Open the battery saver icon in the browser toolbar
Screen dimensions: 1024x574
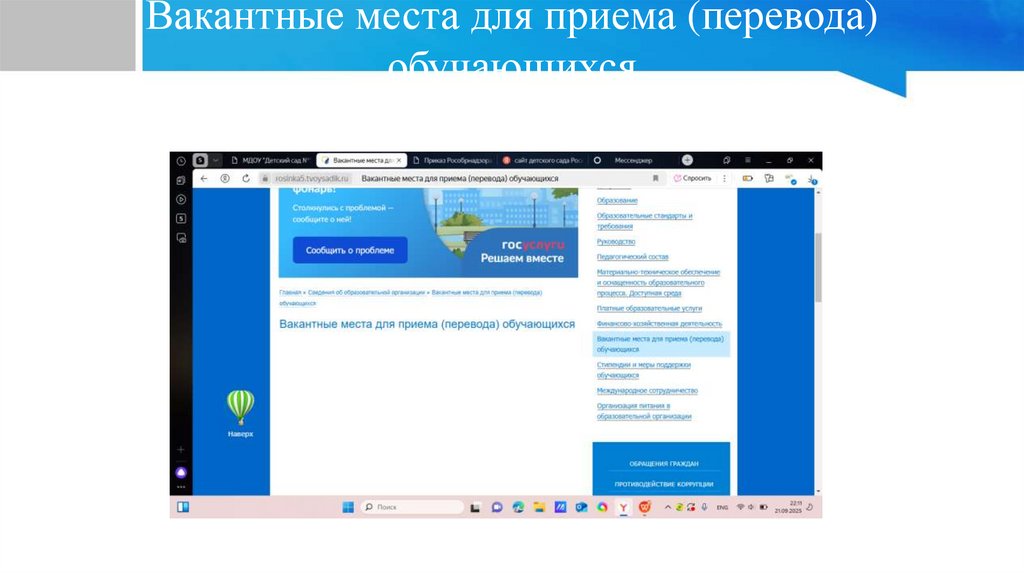tap(747, 178)
